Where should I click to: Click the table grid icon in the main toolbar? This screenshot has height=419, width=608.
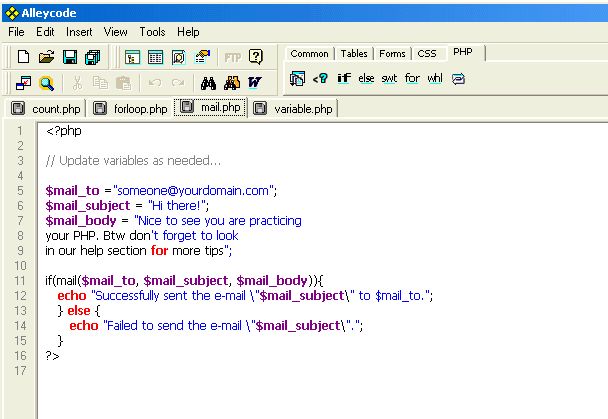click(155, 57)
